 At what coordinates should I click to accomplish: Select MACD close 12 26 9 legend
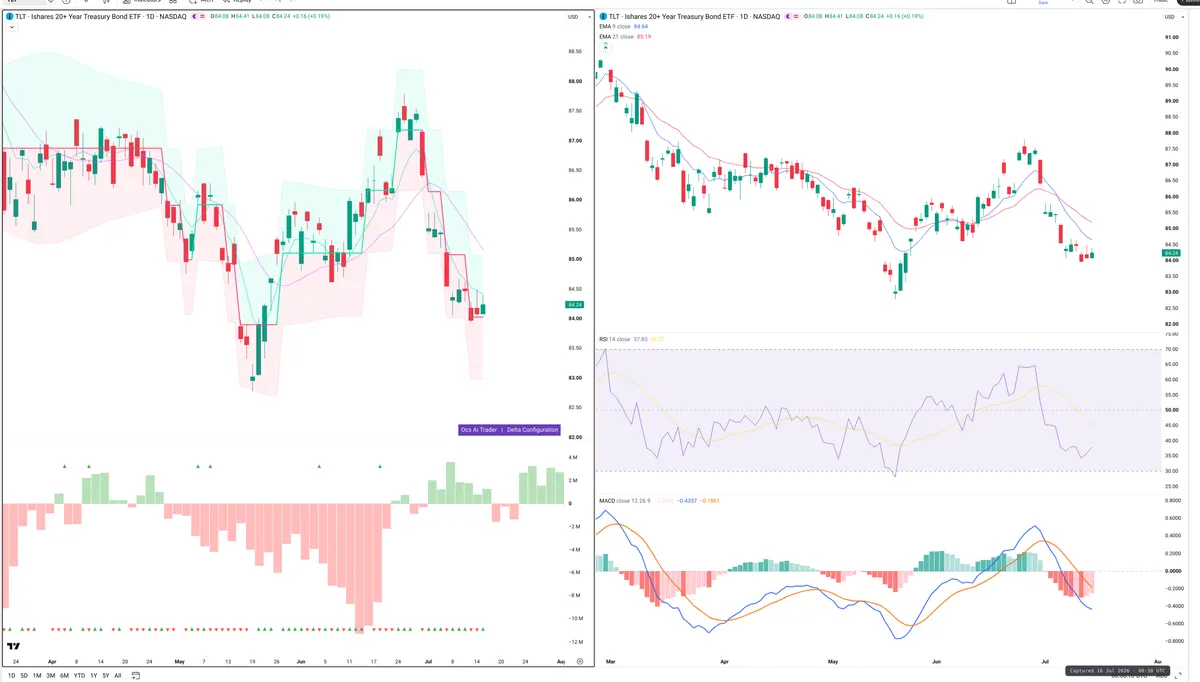(x=624, y=500)
